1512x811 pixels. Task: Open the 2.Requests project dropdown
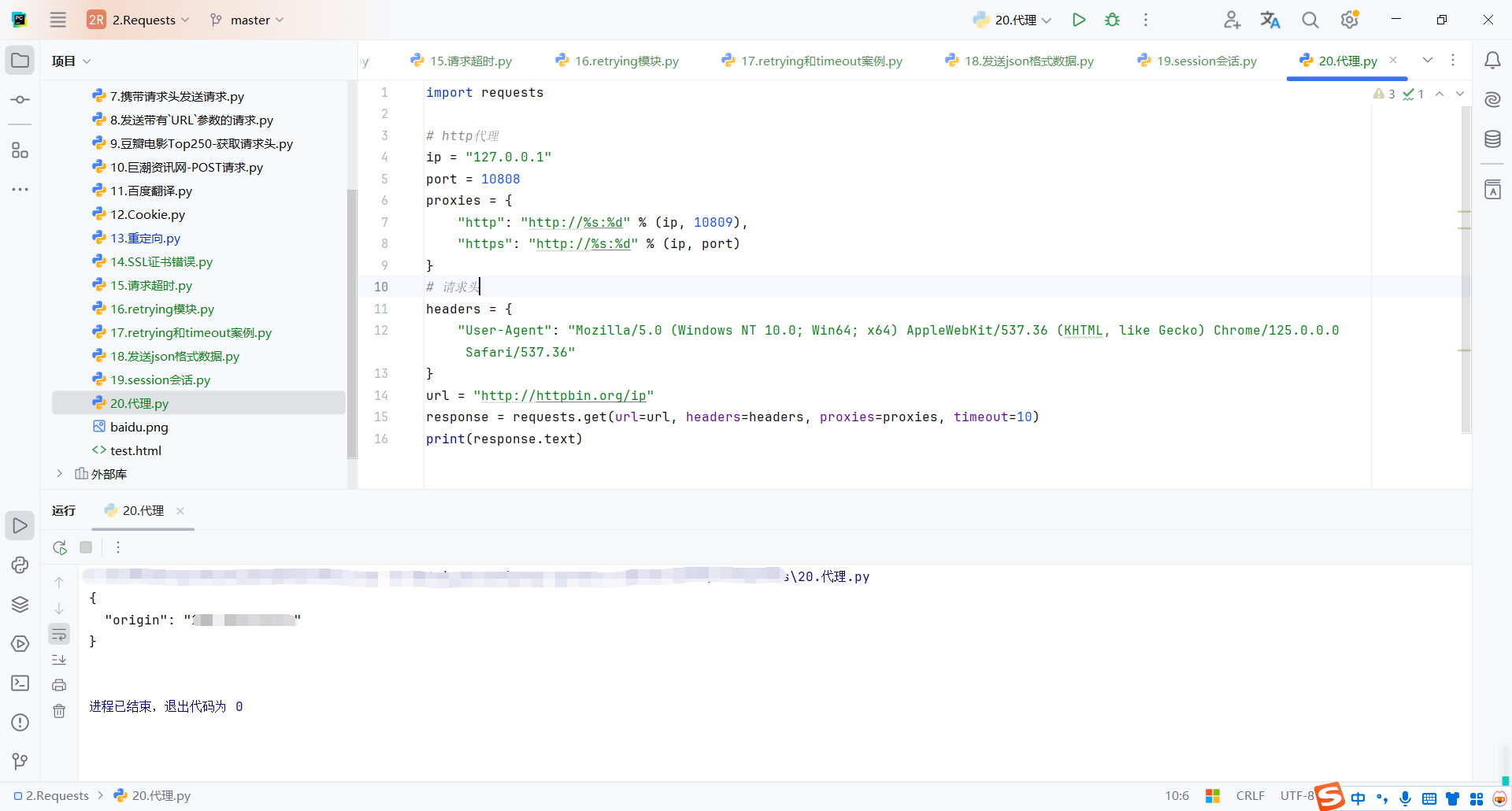(x=139, y=20)
